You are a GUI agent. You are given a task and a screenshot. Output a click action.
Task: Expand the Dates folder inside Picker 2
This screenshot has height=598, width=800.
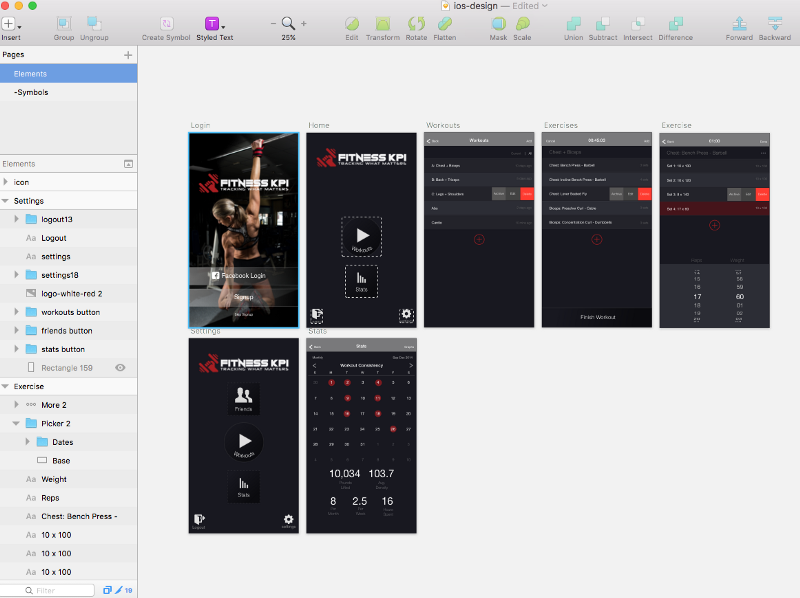[x=28, y=442]
